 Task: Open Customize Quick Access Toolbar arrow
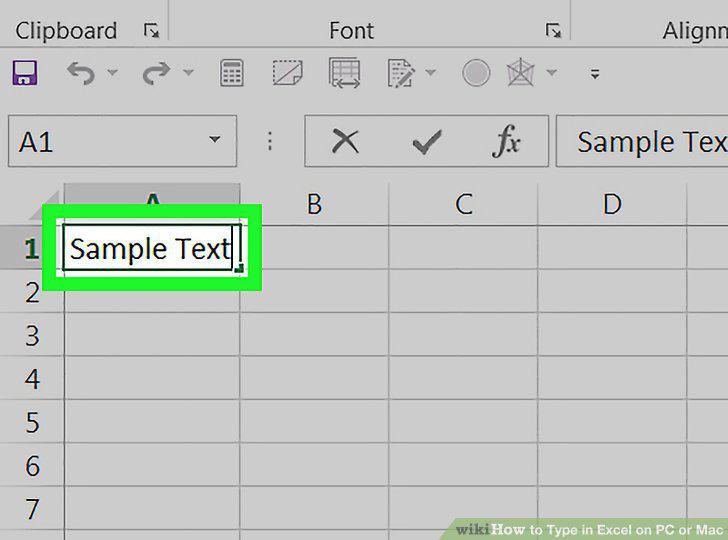coord(595,73)
